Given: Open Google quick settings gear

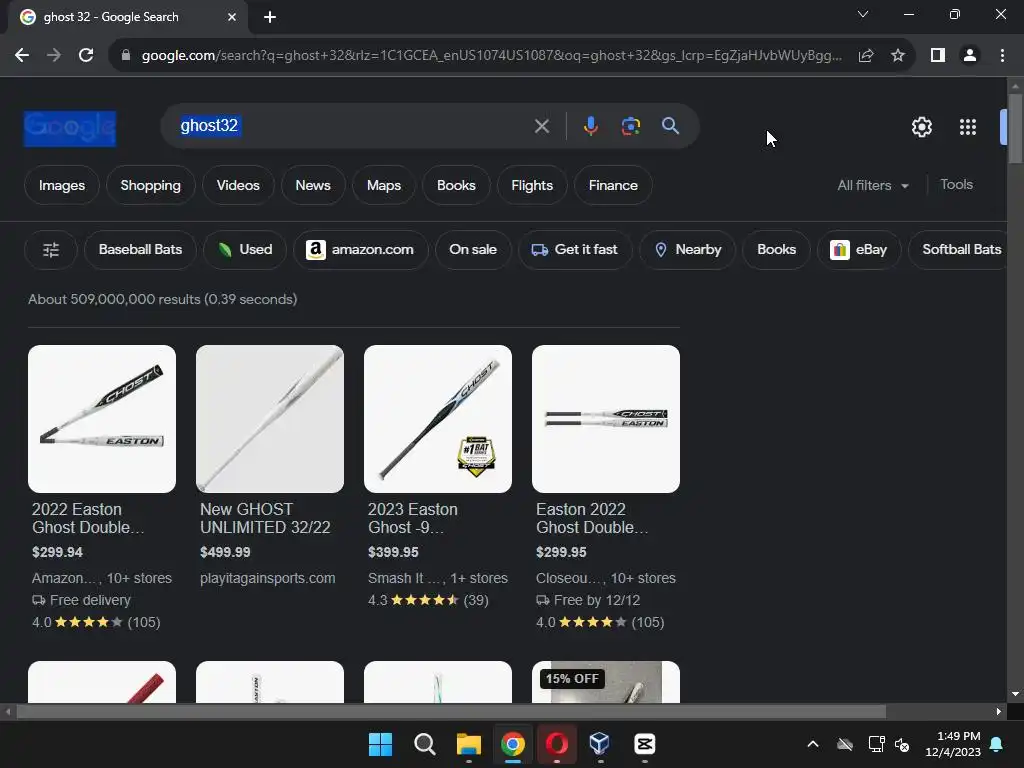Looking at the screenshot, I should coord(921,127).
